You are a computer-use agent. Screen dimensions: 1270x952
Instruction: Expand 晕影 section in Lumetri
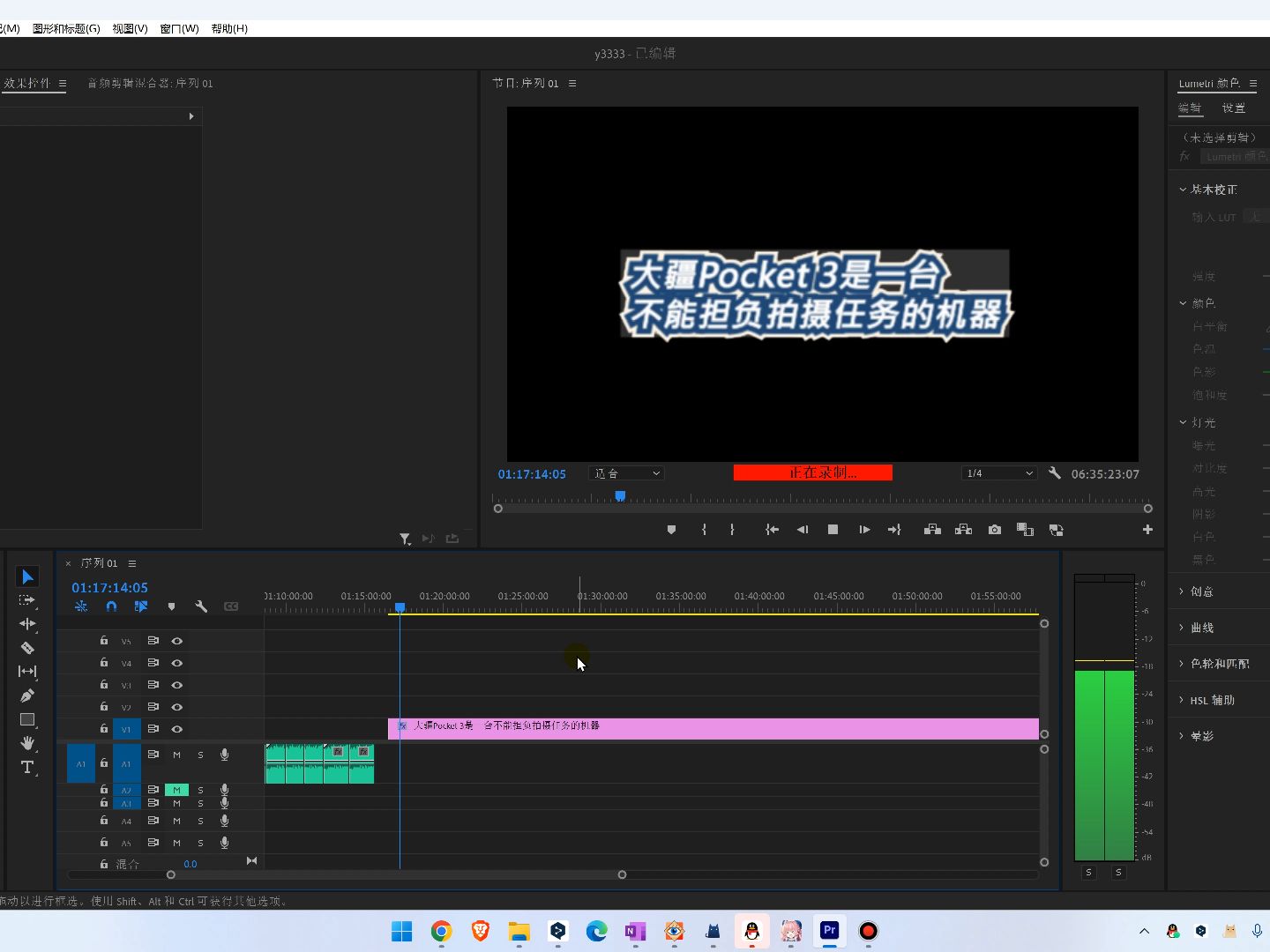[x=1181, y=736]
